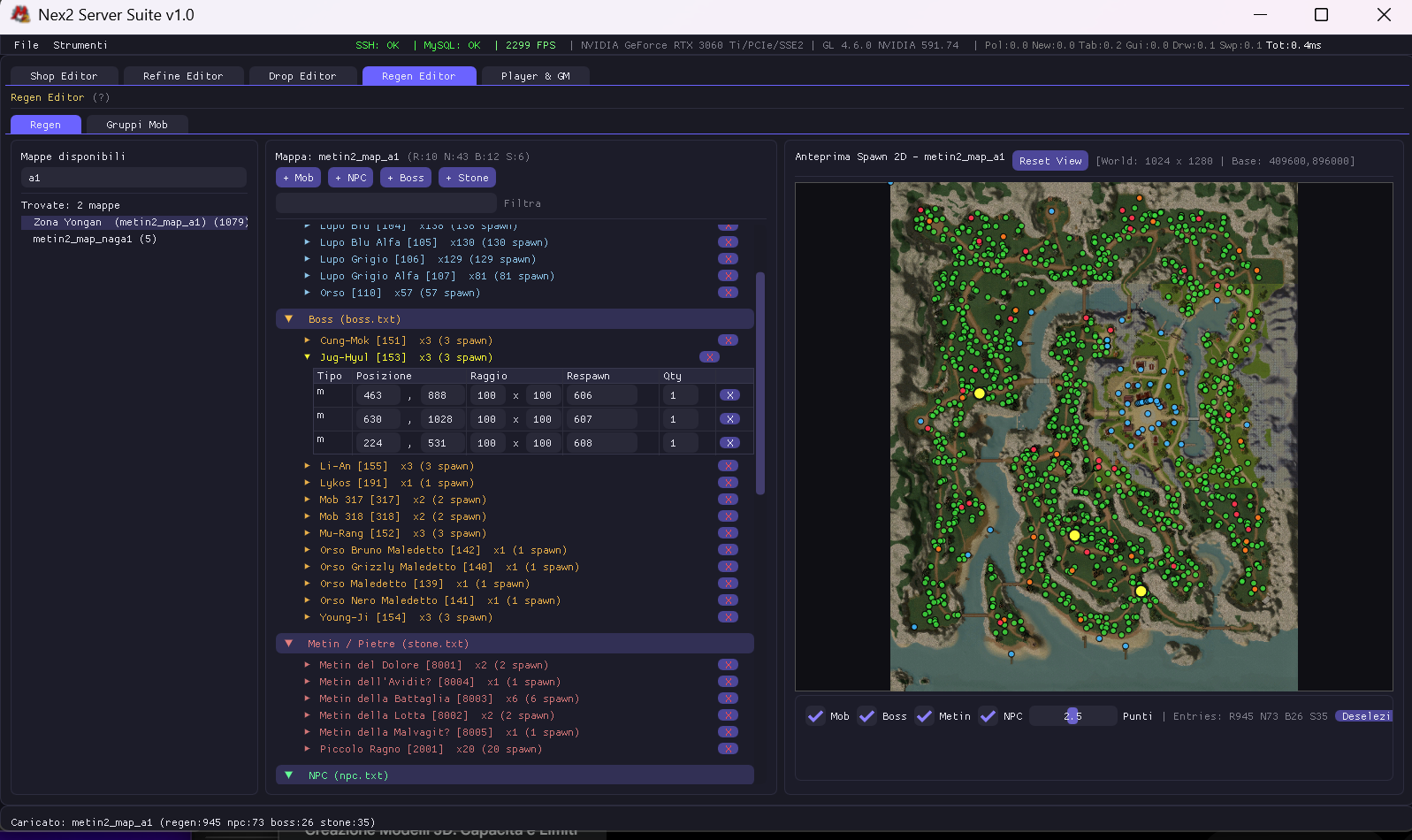
Task: Delete the Li-An [155] entry
Action: (x=728, y=466)
